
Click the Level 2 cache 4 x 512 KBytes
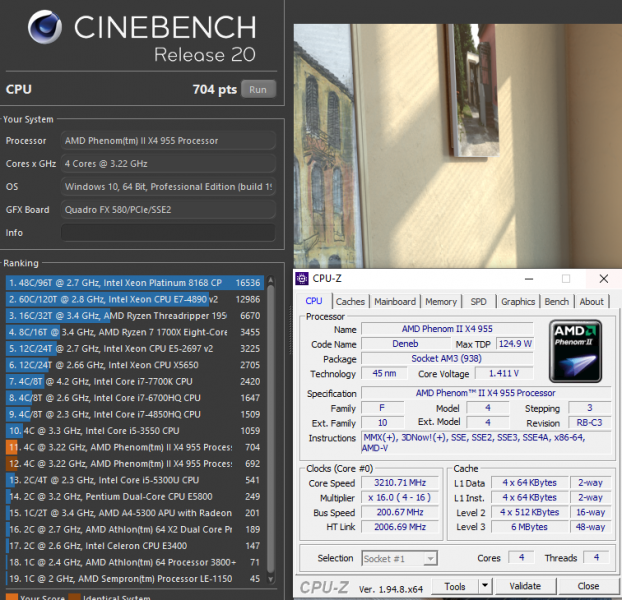(529, 512)
